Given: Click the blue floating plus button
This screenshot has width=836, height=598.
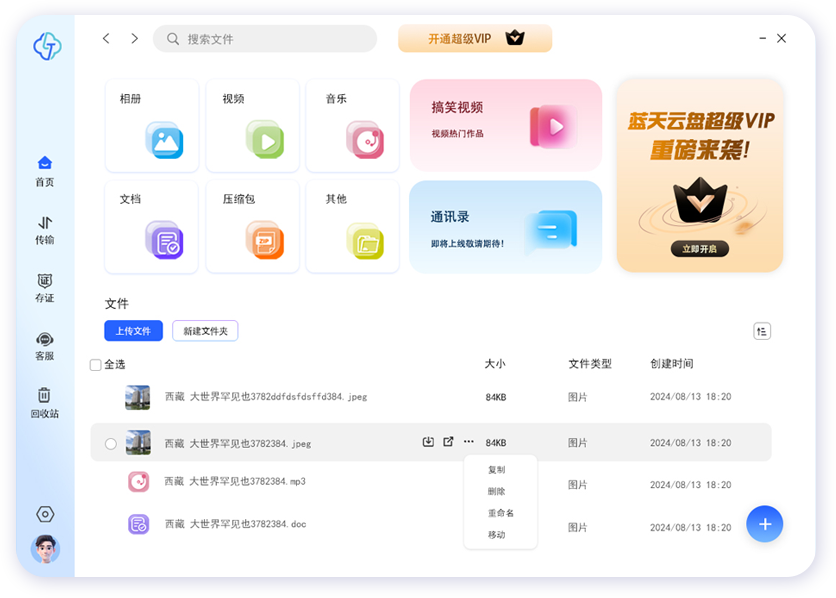Looking at the screenshot, I should tap(765, 524).
